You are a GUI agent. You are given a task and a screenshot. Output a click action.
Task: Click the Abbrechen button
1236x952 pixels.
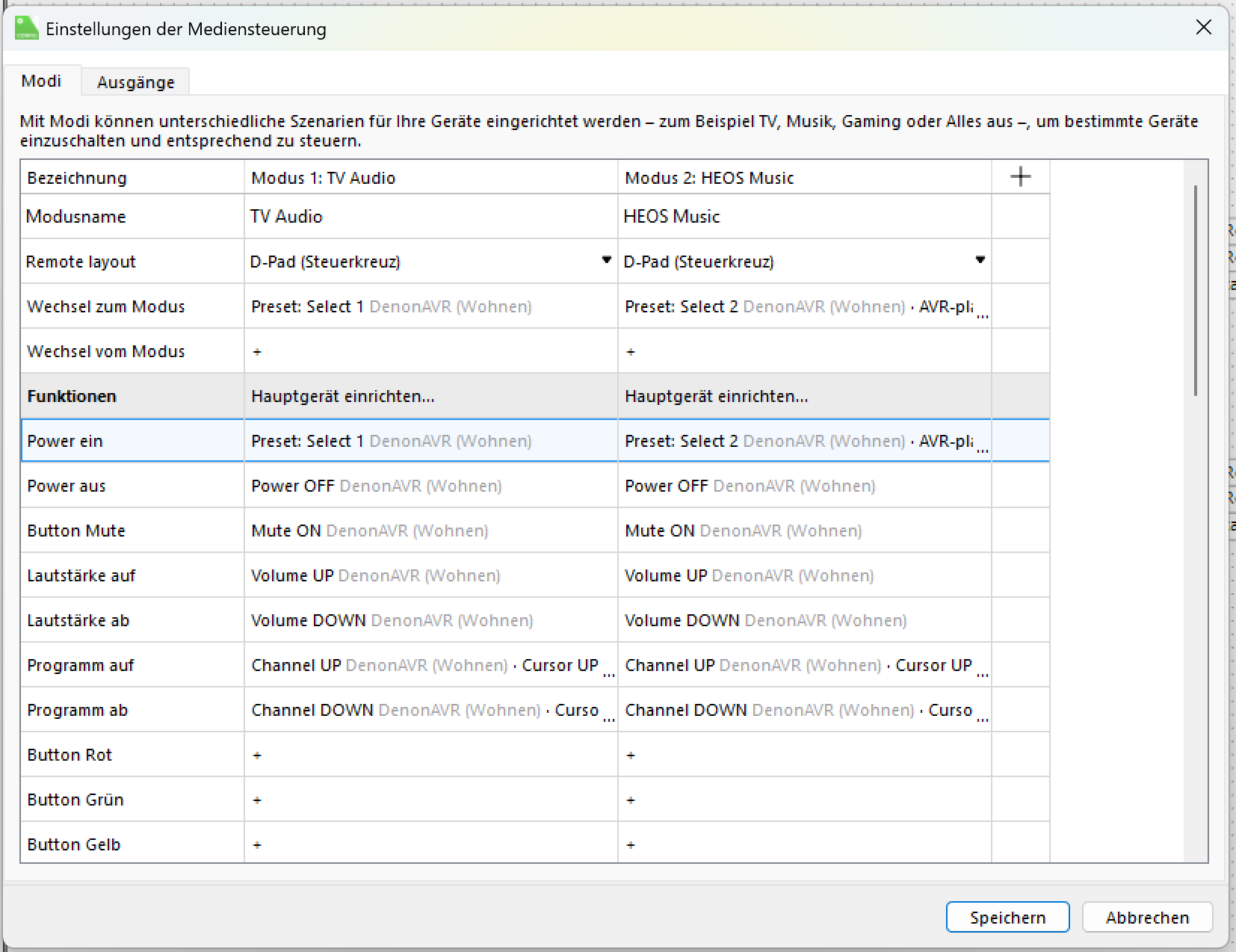(1147, 918)
